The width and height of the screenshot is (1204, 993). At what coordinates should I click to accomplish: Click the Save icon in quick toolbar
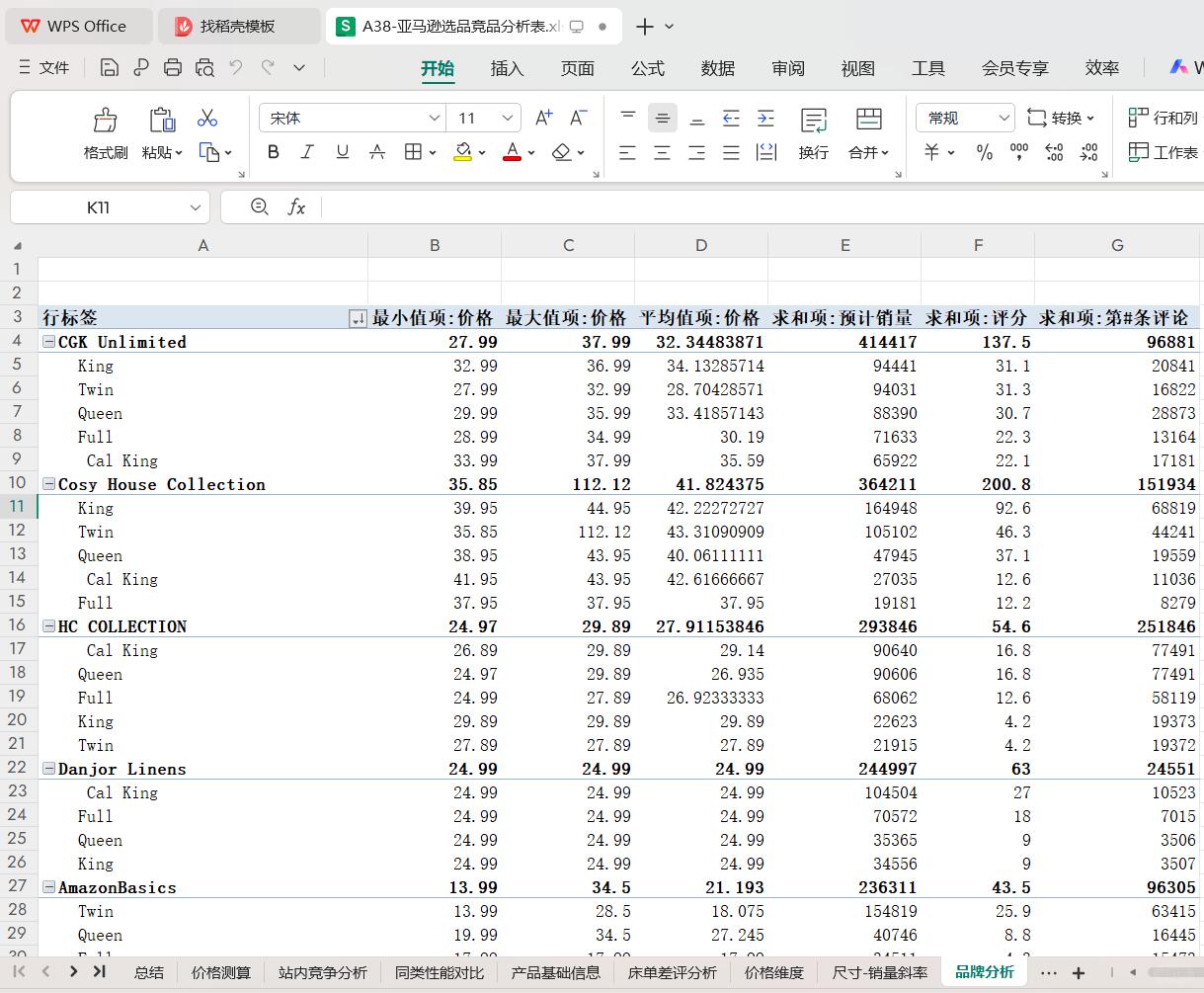pyautogui.click(x=110, y=67)
